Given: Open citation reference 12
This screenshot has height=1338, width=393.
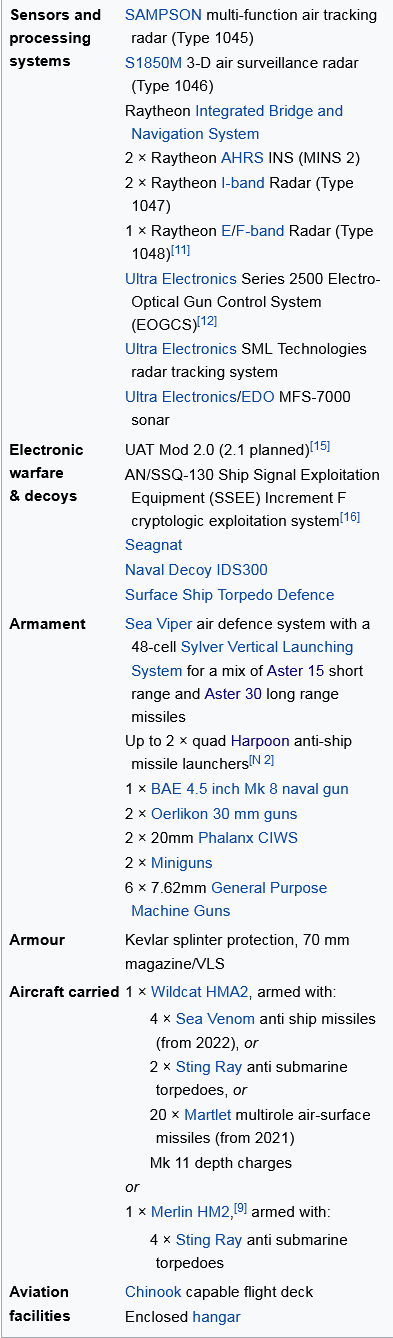Looking at the screenshot, I should click(x=207, y=321).
